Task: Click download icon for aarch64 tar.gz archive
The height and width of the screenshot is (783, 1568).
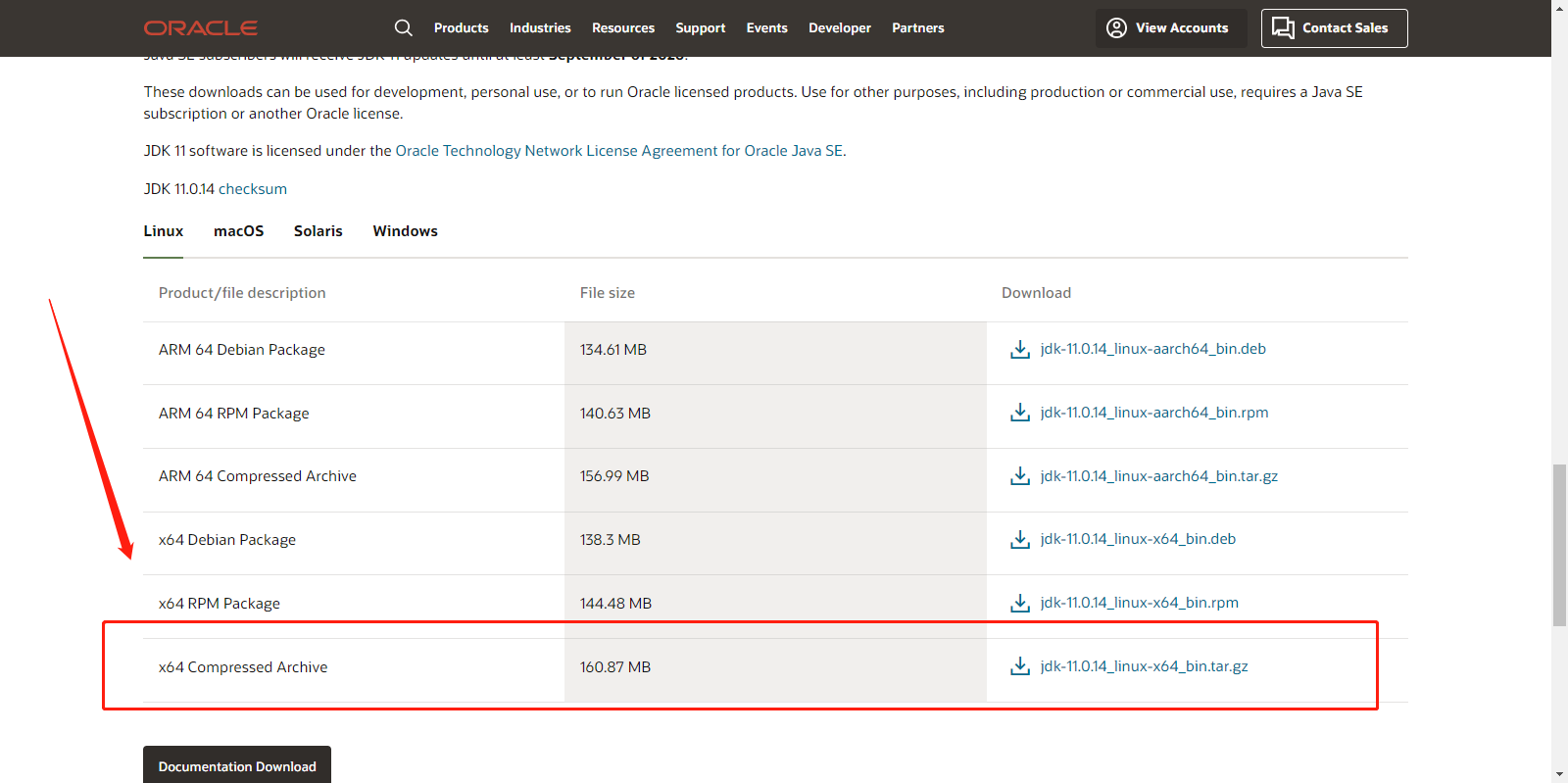Action: click(1019, 476)
